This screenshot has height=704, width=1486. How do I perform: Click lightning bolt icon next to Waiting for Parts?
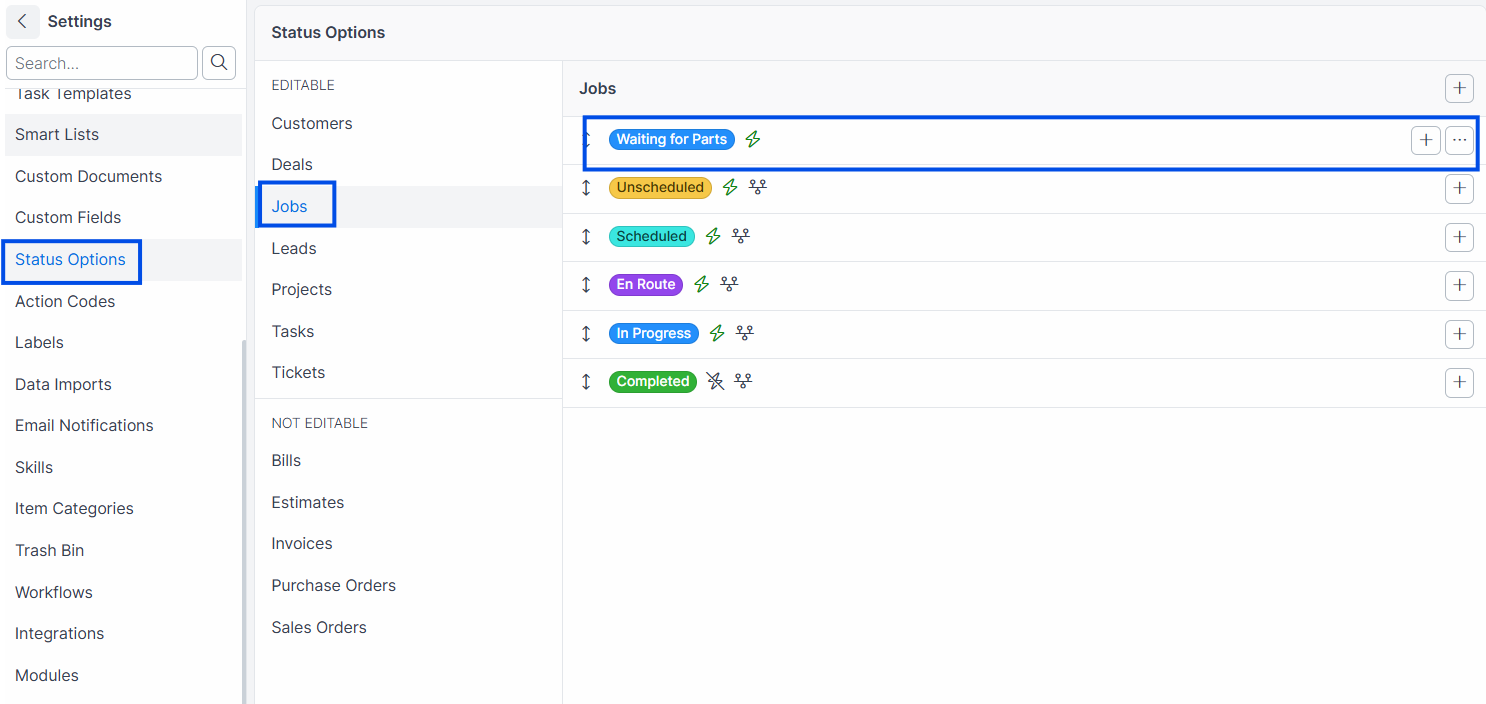[753, 140]
